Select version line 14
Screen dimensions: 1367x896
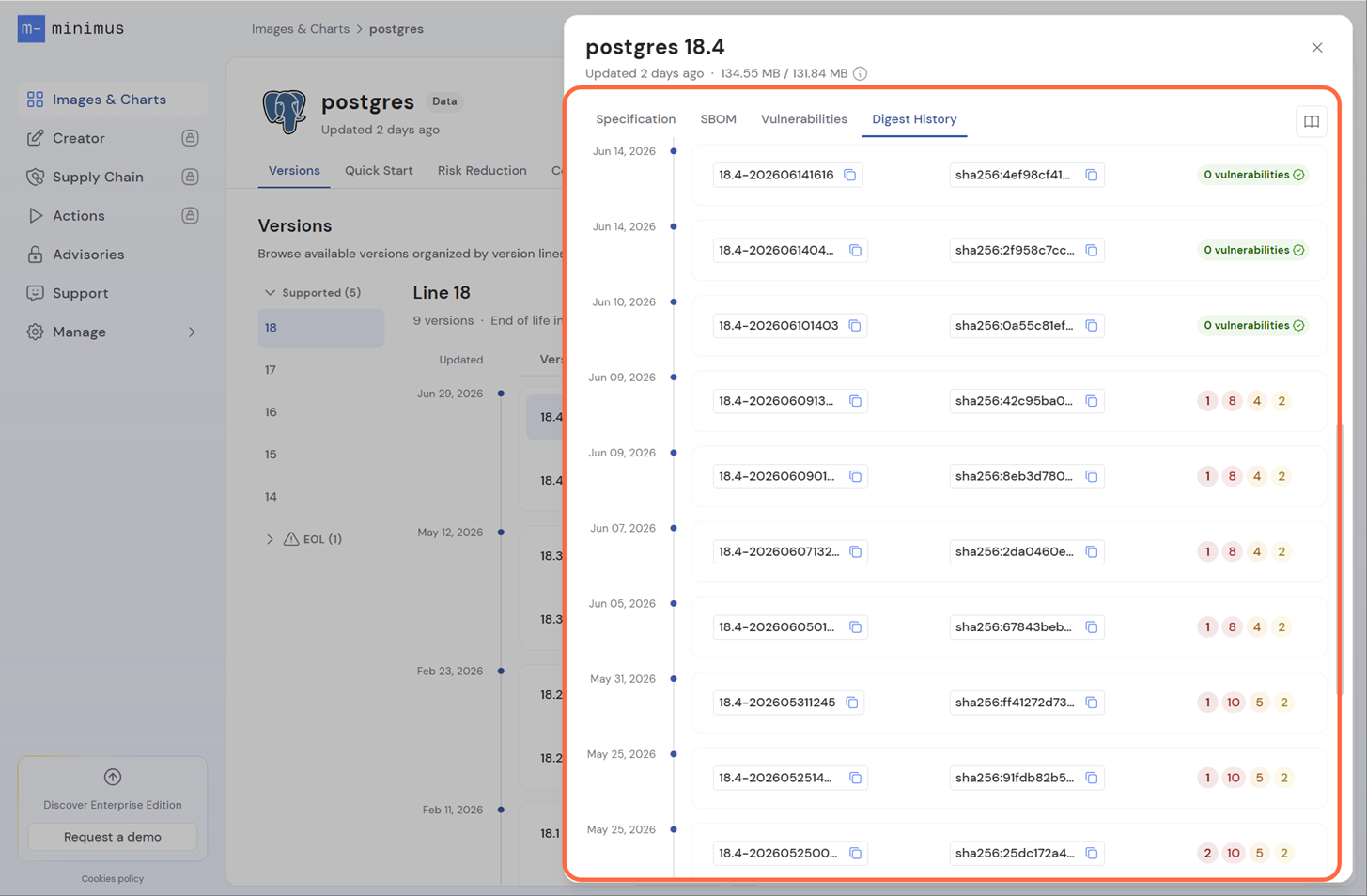tap(321, 497)
